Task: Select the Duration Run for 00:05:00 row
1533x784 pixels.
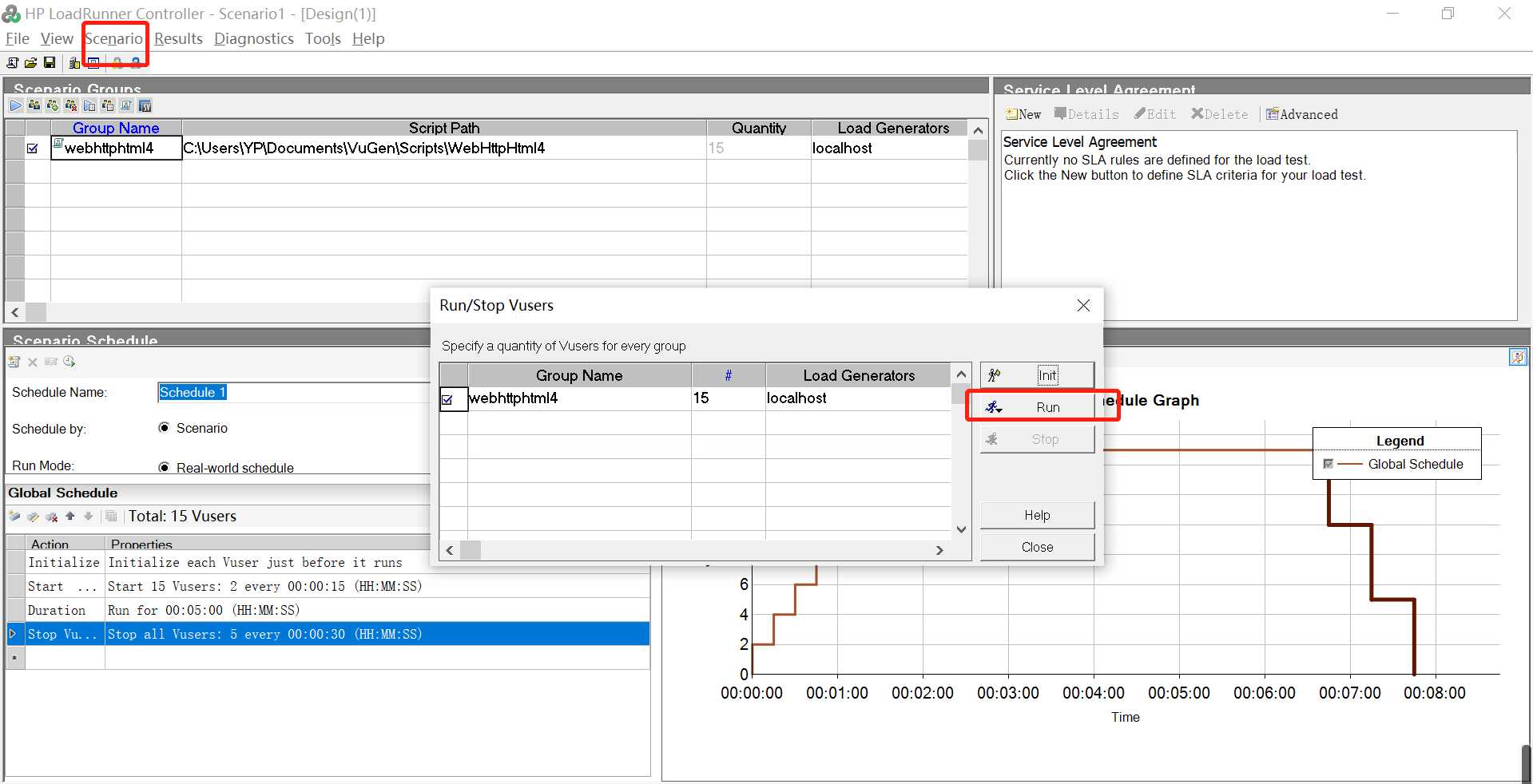Action: point(328,610)
